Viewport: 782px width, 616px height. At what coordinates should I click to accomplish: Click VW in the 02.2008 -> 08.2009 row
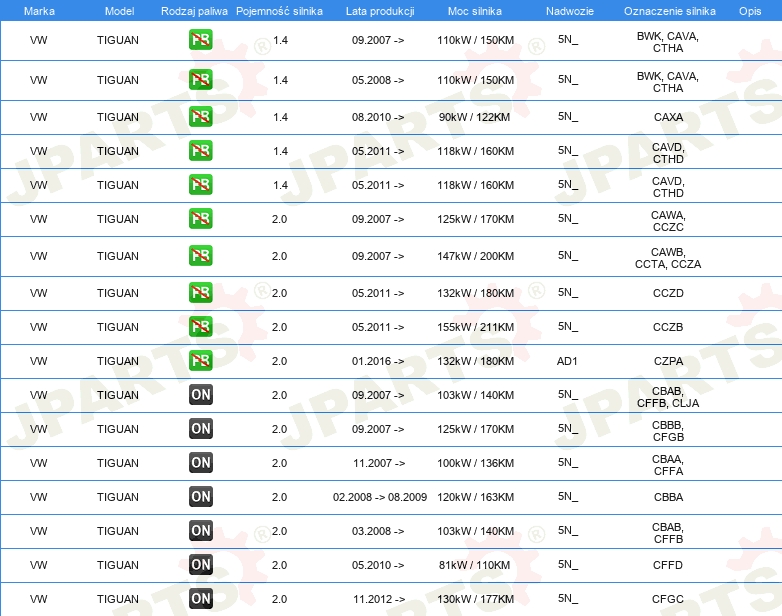tap(38, 497)
